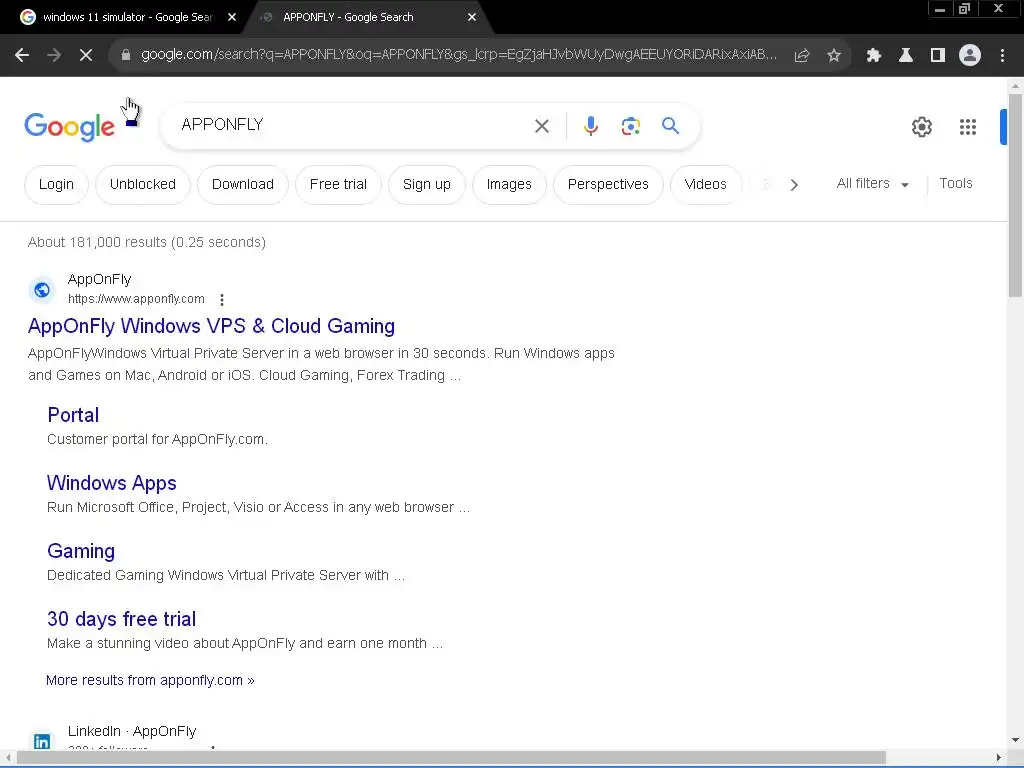Select the Sign up filter chip
This screenshot has height=768, width=1024.
coord(426,185)
